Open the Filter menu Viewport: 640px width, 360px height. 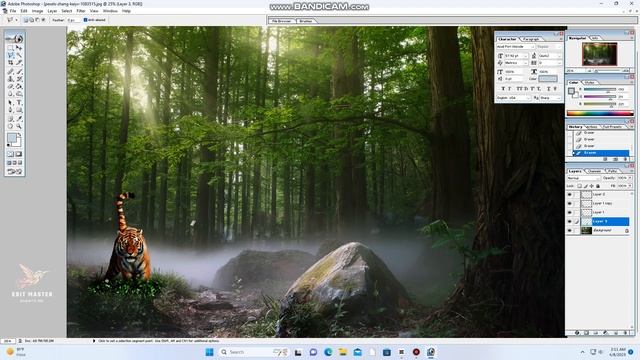click(81, 11)
